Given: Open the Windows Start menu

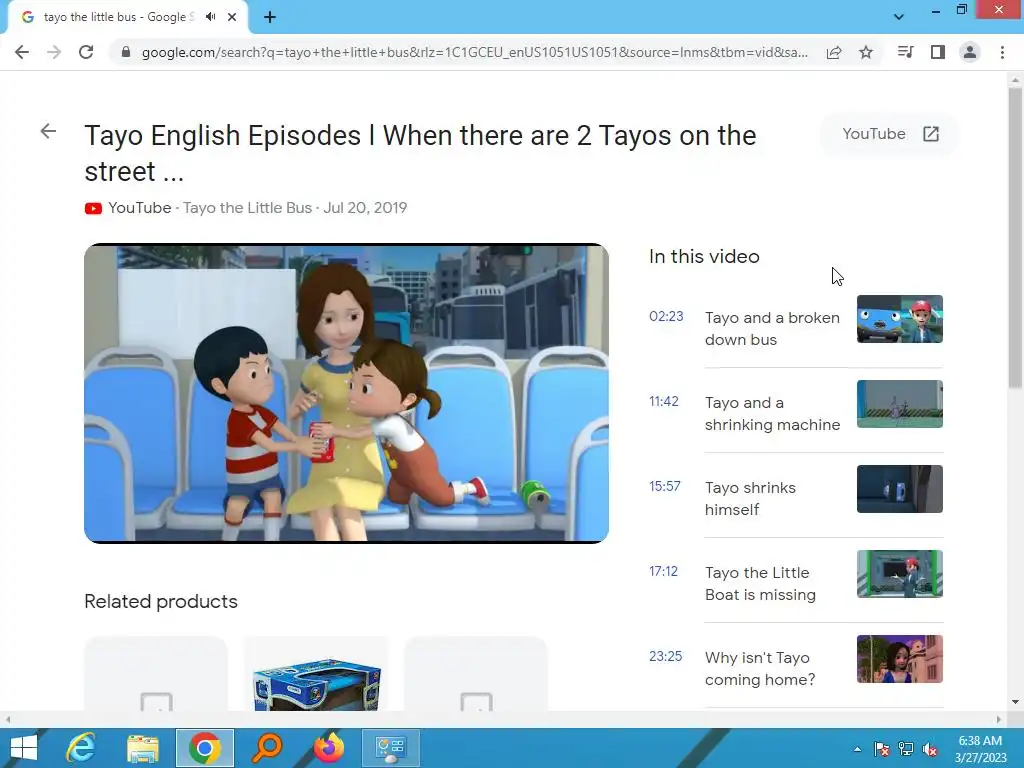Looking at the screenshot, I should [24, 748].
